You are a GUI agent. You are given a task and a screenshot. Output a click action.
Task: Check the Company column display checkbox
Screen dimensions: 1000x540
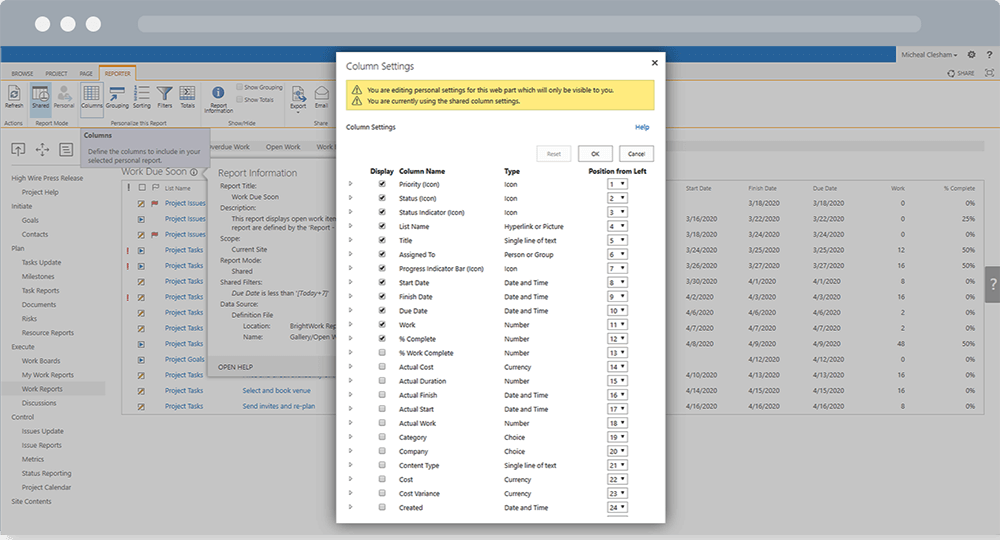click(x=382, y=451)
